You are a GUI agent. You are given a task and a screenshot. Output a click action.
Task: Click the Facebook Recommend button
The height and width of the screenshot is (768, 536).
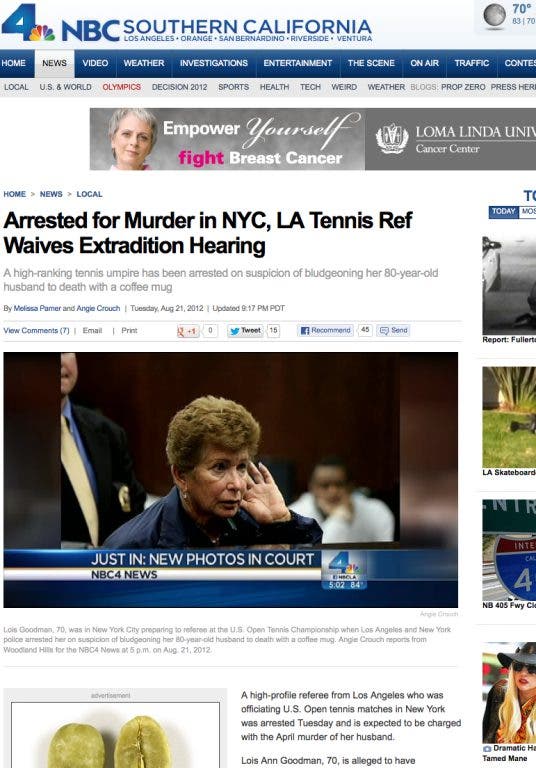click(x=325, y=330)
